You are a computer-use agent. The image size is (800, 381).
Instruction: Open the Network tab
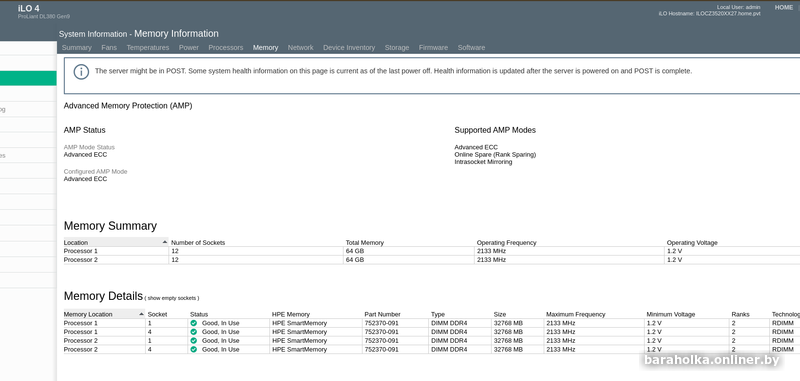click(301, 47)
